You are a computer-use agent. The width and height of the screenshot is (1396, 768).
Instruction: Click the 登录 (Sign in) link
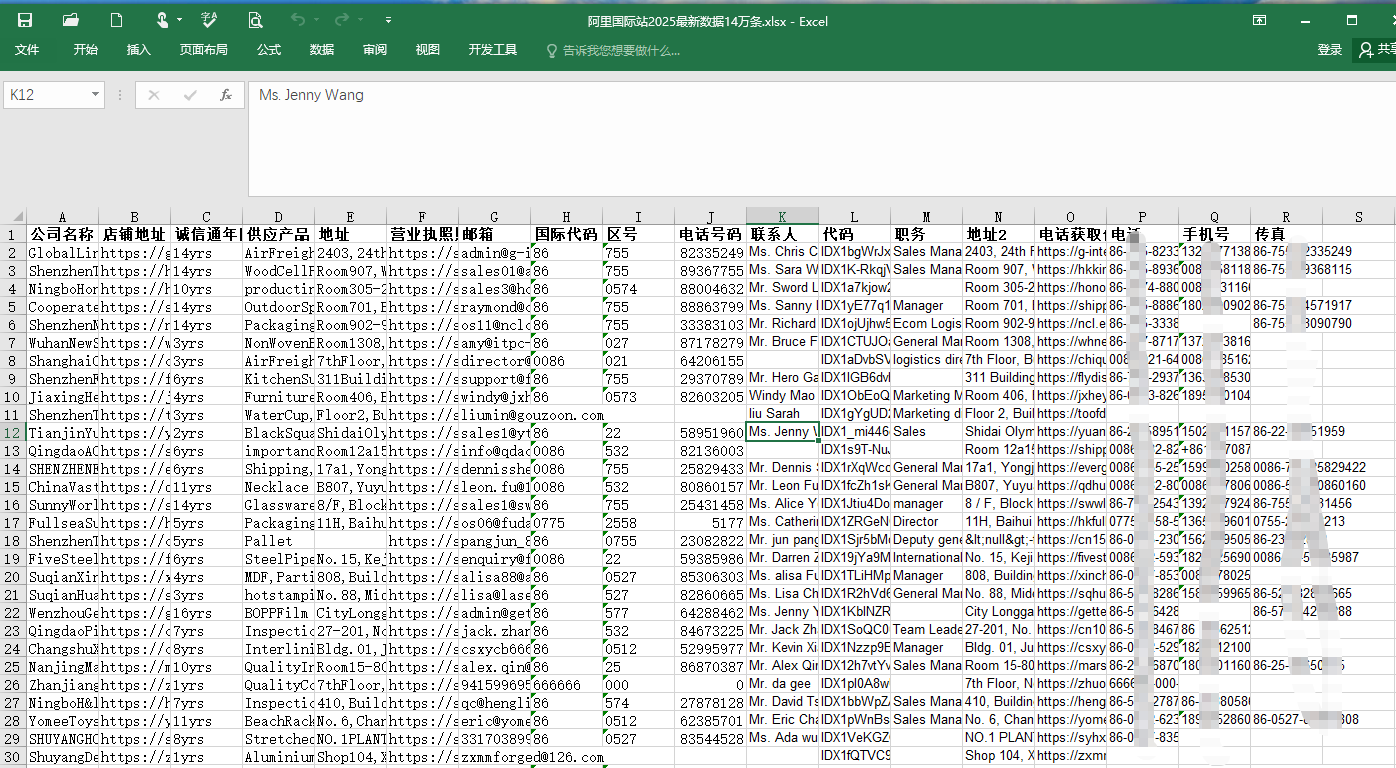pyautogui.click(x=1330, y=50)
